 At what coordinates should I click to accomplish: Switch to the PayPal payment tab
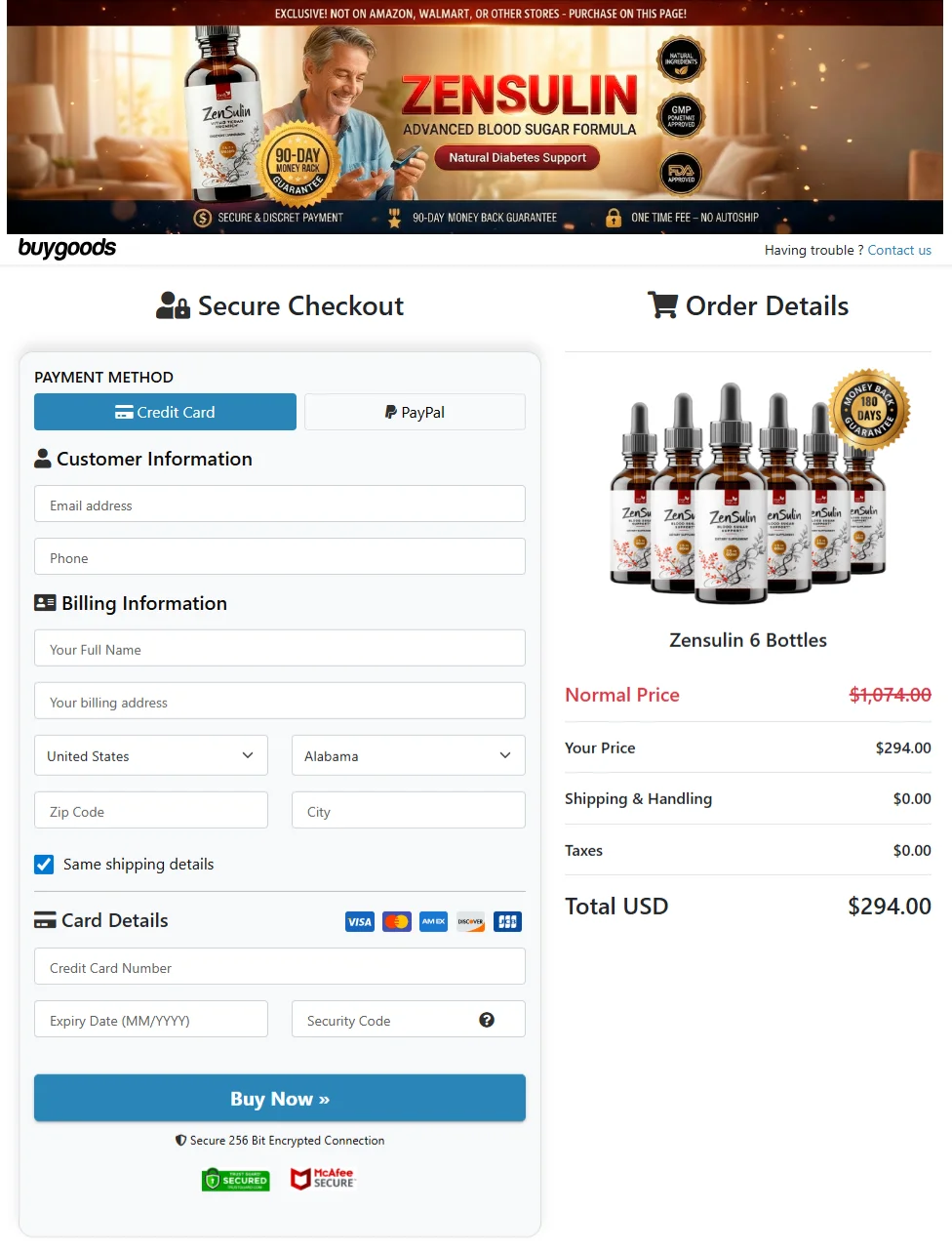click(x=415, y=412)
